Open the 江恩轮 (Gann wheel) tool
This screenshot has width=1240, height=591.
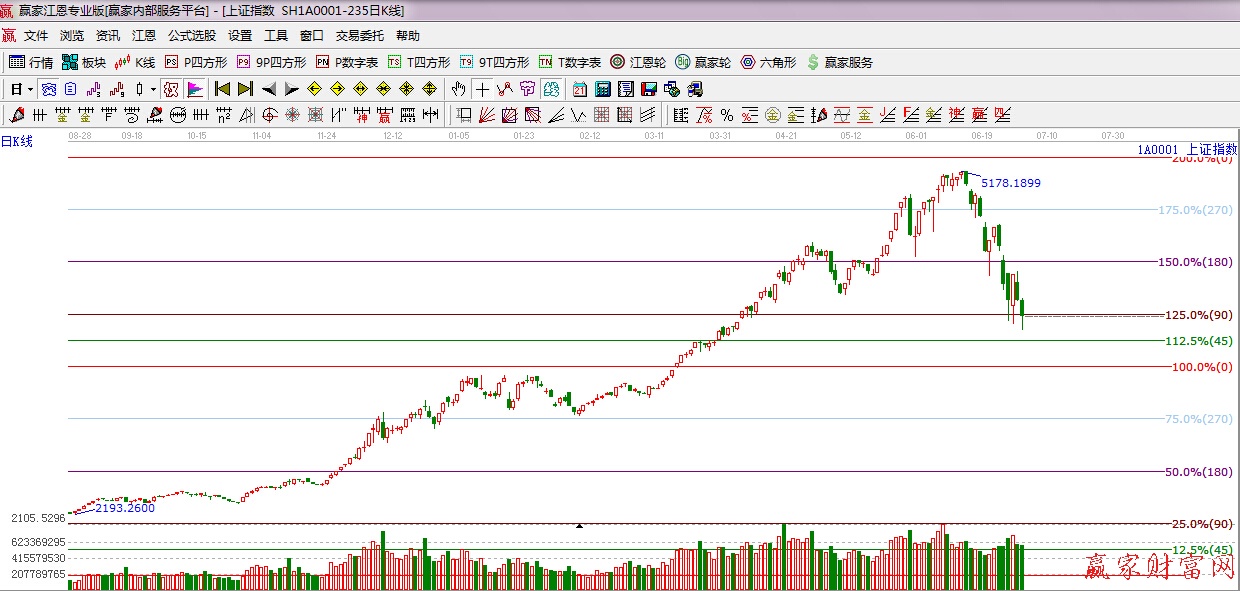pos(638,62)
